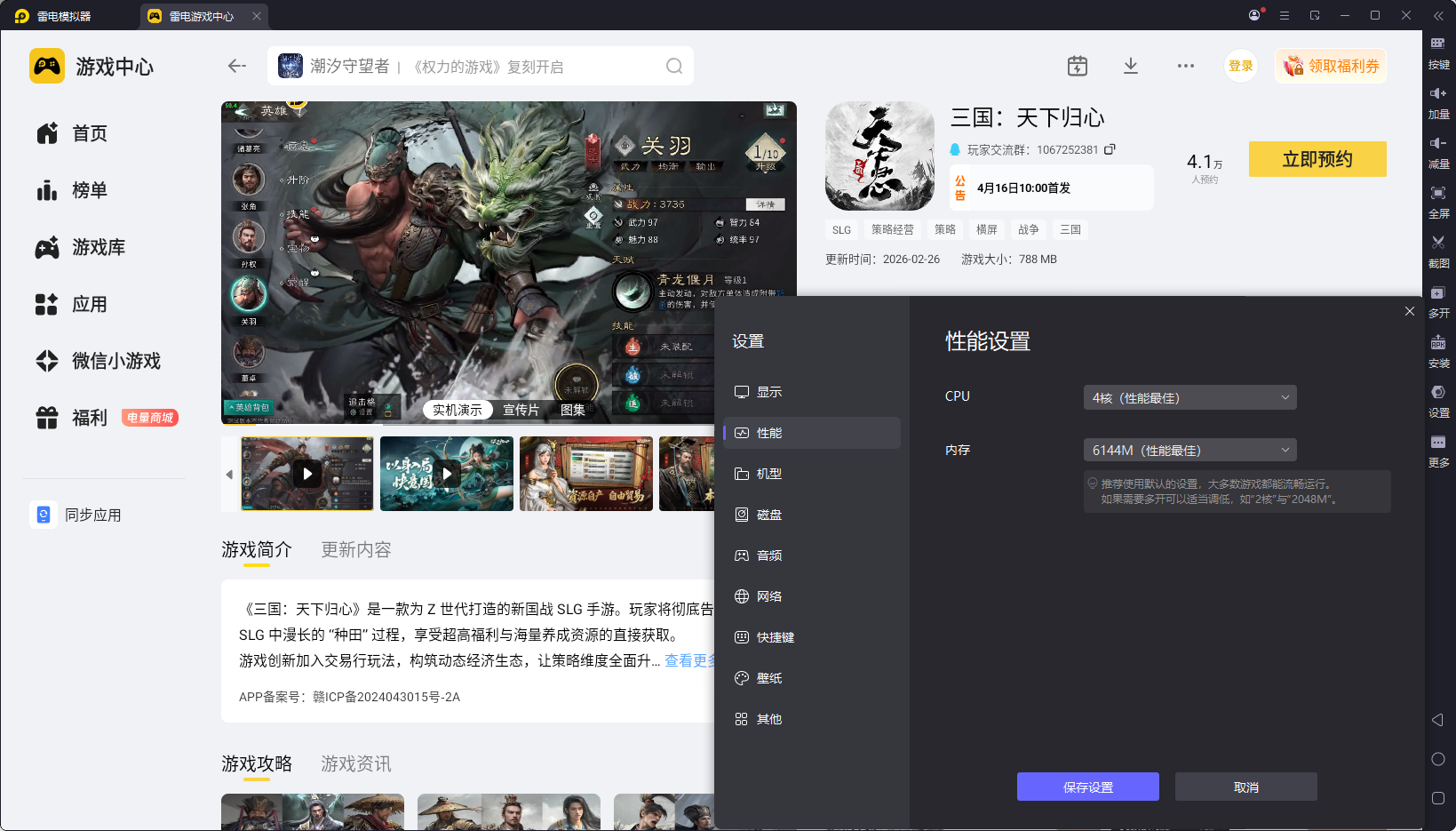The height and width of the screenshot is (831, 1456).
Task: Click 取消 to cancel settings
Action: pos(1246,787)
